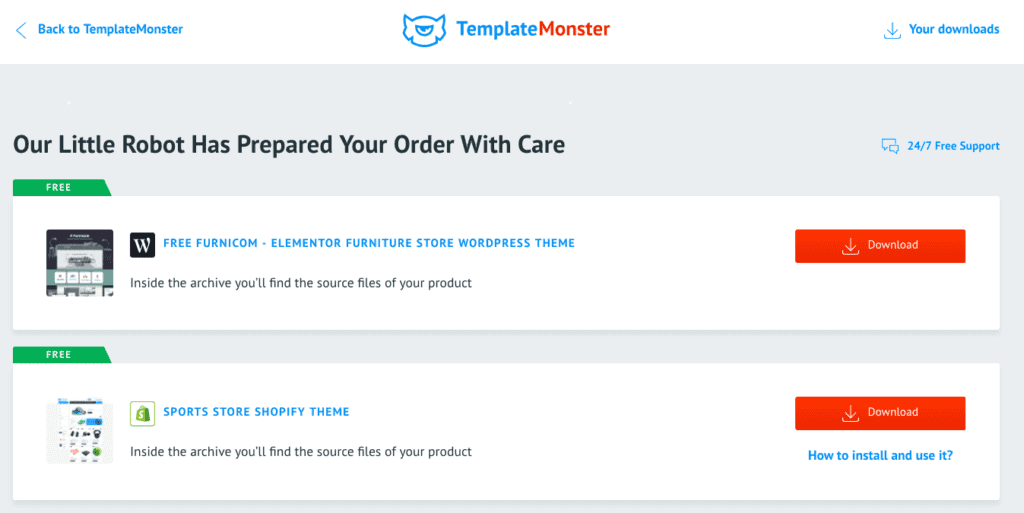Image resolution: width=1024 pixels, height=513 pixels.
Task: Open the 24/7 Free Support link
Action: coord(953,146)
